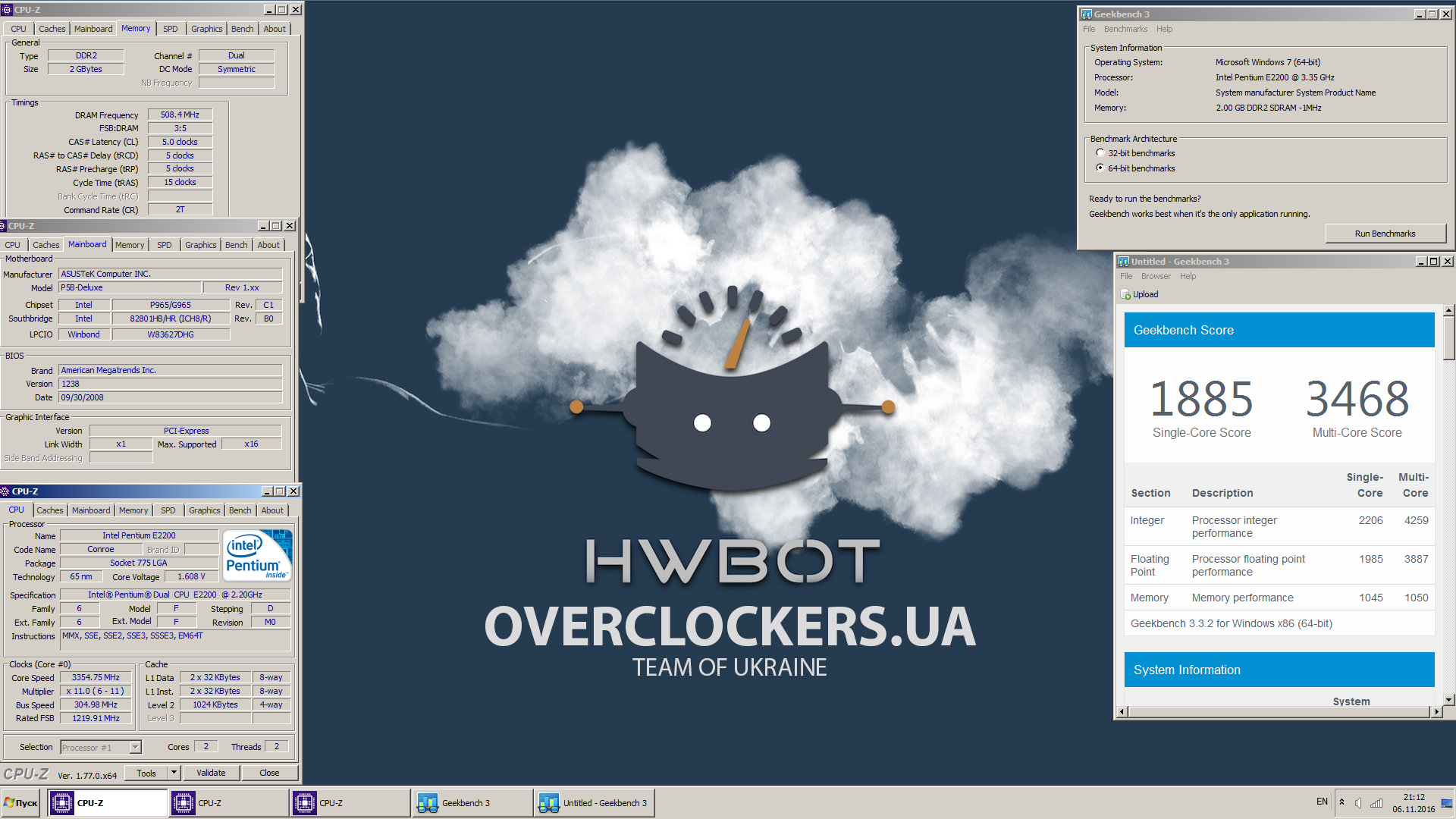This screenshot has height=819, width=1456.
Task: Click the Close button in CPU-Z
Action: [269, 773]
